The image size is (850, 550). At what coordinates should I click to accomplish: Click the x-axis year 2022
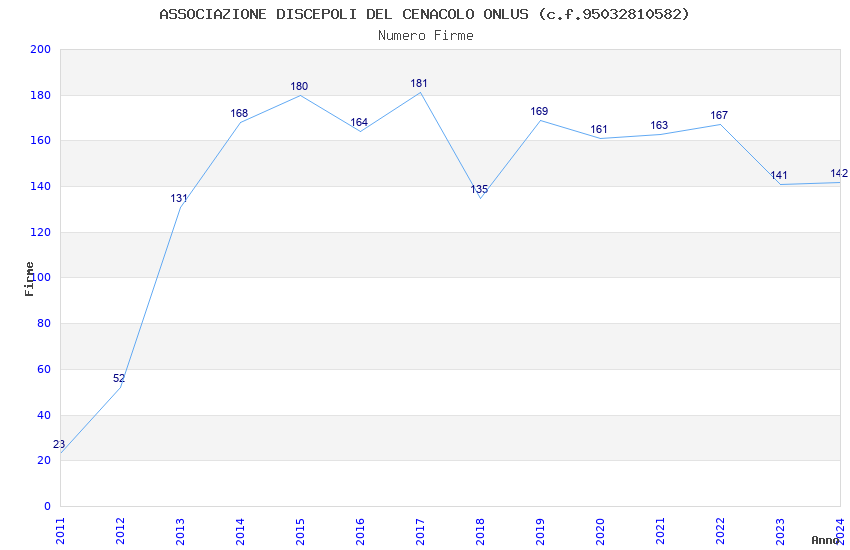click(x=720, y=531)
